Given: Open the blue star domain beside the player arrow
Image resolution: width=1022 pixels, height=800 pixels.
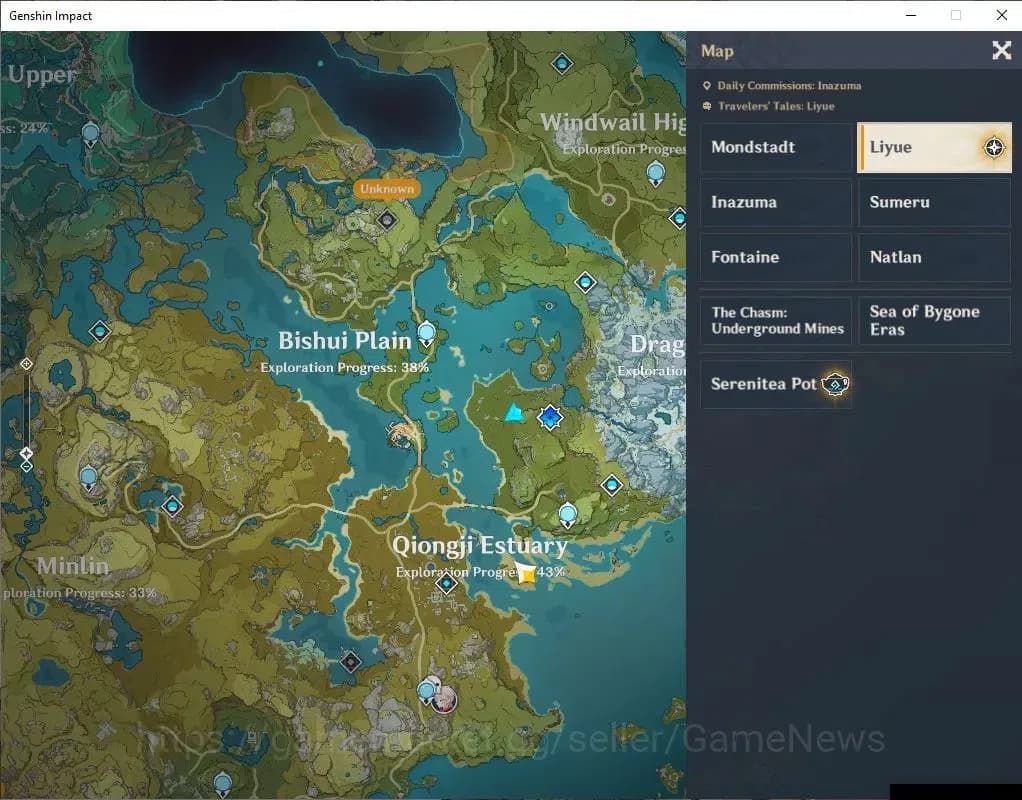Looking at the screenshot, I should tap(550, 417).
